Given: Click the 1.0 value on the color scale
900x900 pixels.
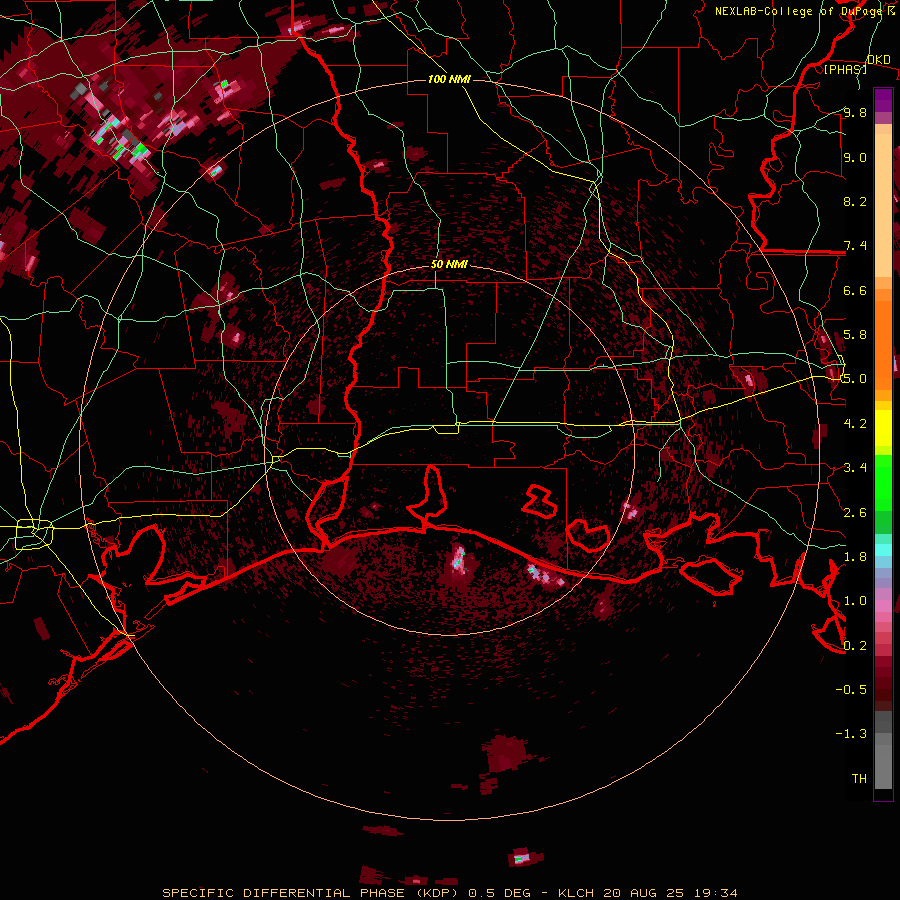Looking at the screenshot, I should [855, 601].
